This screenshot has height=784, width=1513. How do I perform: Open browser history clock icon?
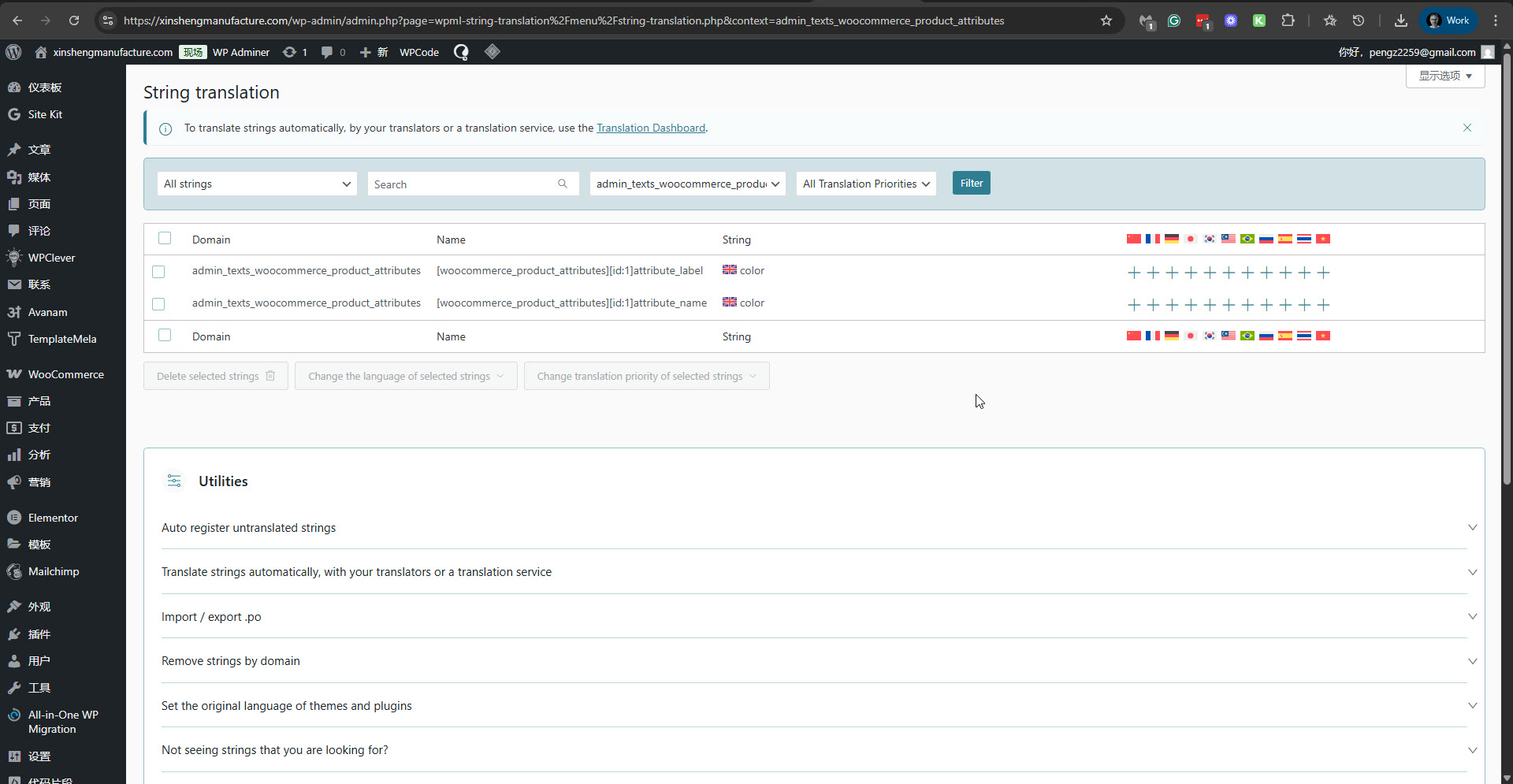pos(1359,20)
